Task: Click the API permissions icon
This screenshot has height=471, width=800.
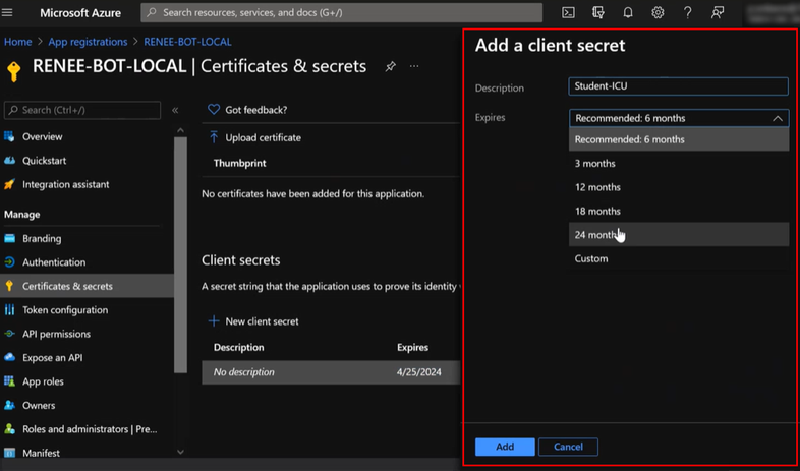Action: [9, 334]
